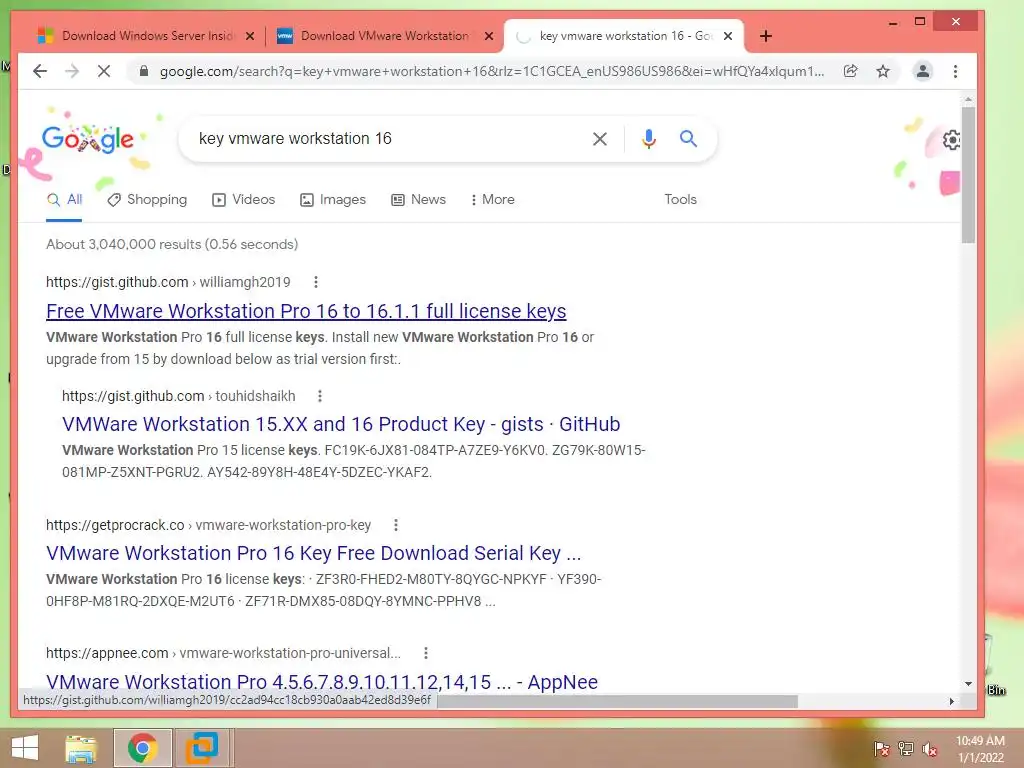Open the AppNee VMware Workstation Pro link
Screen dimensions: 1024x768
[322, 682]
